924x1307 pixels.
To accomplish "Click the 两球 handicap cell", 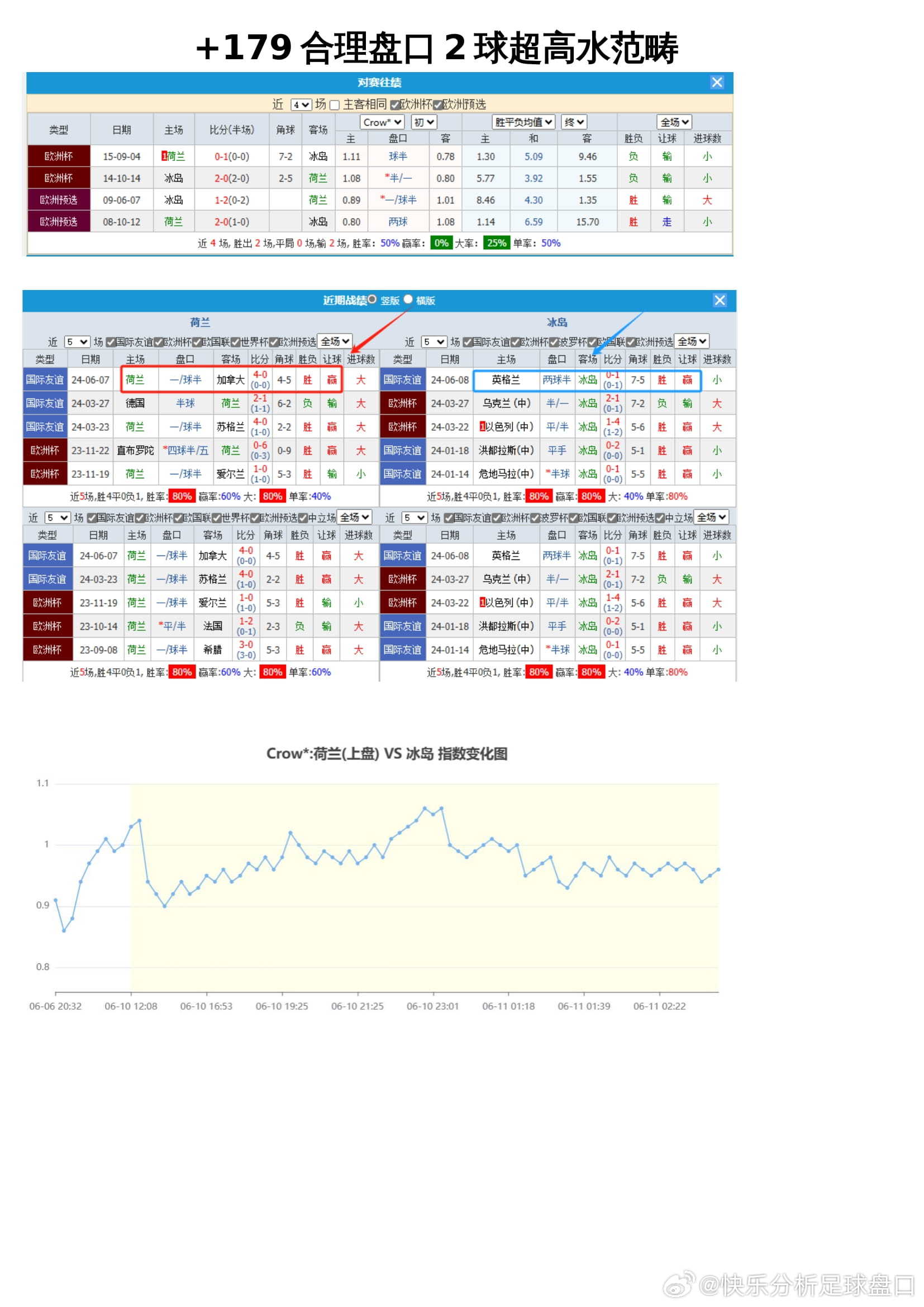I will 398,222.
